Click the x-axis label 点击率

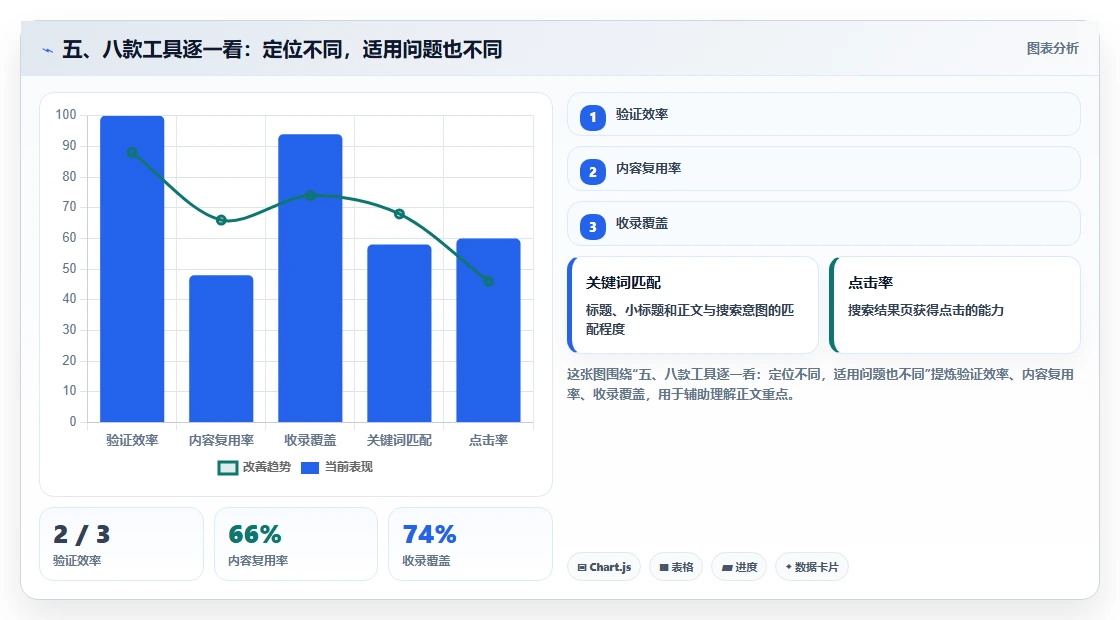click(x=489, y=441)
